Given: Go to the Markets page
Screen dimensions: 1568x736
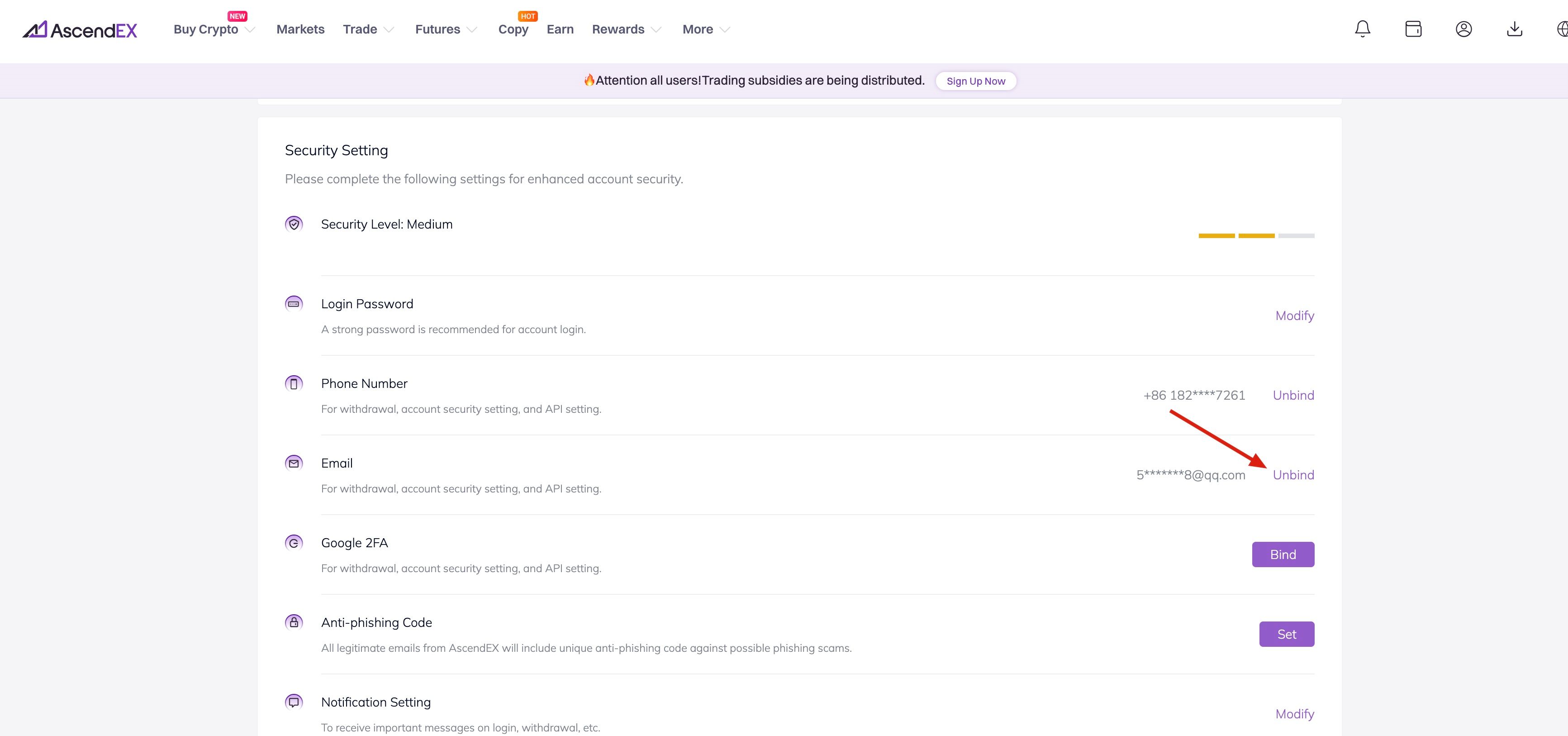Looking at the screenshot, I should click(x=300, y=29).
